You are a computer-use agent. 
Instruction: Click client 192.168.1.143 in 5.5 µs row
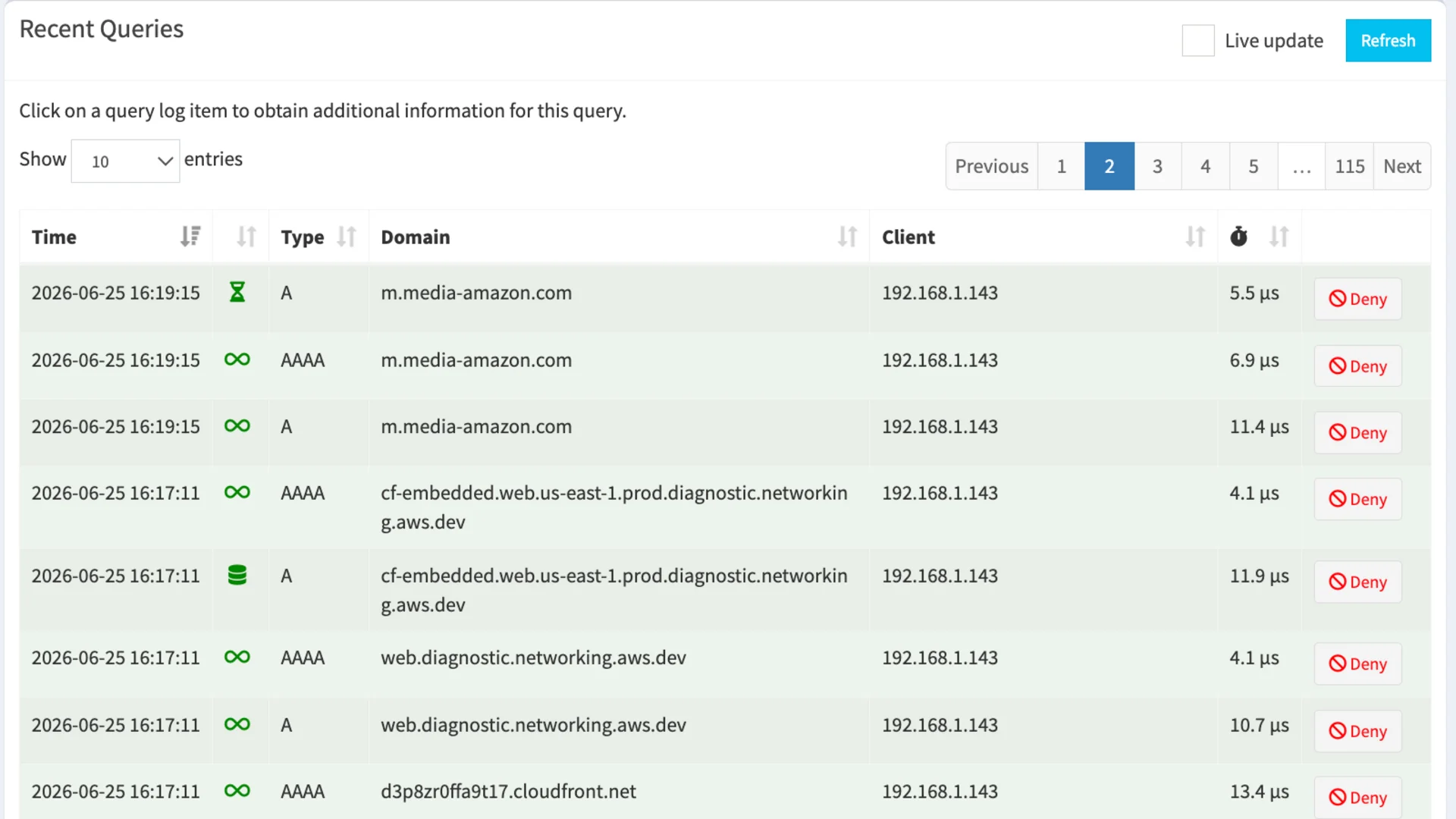click(940, 293)
